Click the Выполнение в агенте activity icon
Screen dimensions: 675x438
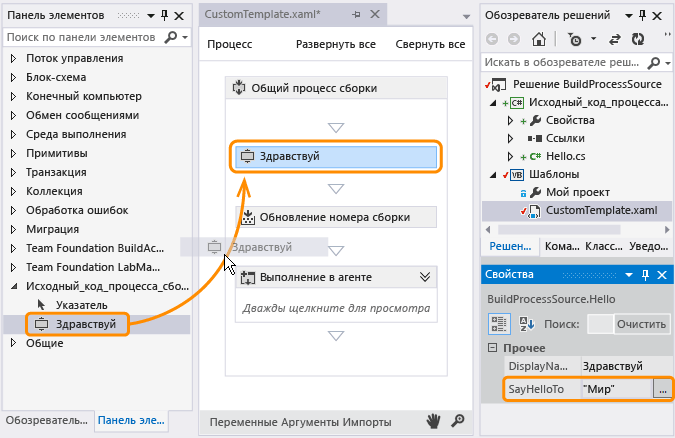click(248, 277)
